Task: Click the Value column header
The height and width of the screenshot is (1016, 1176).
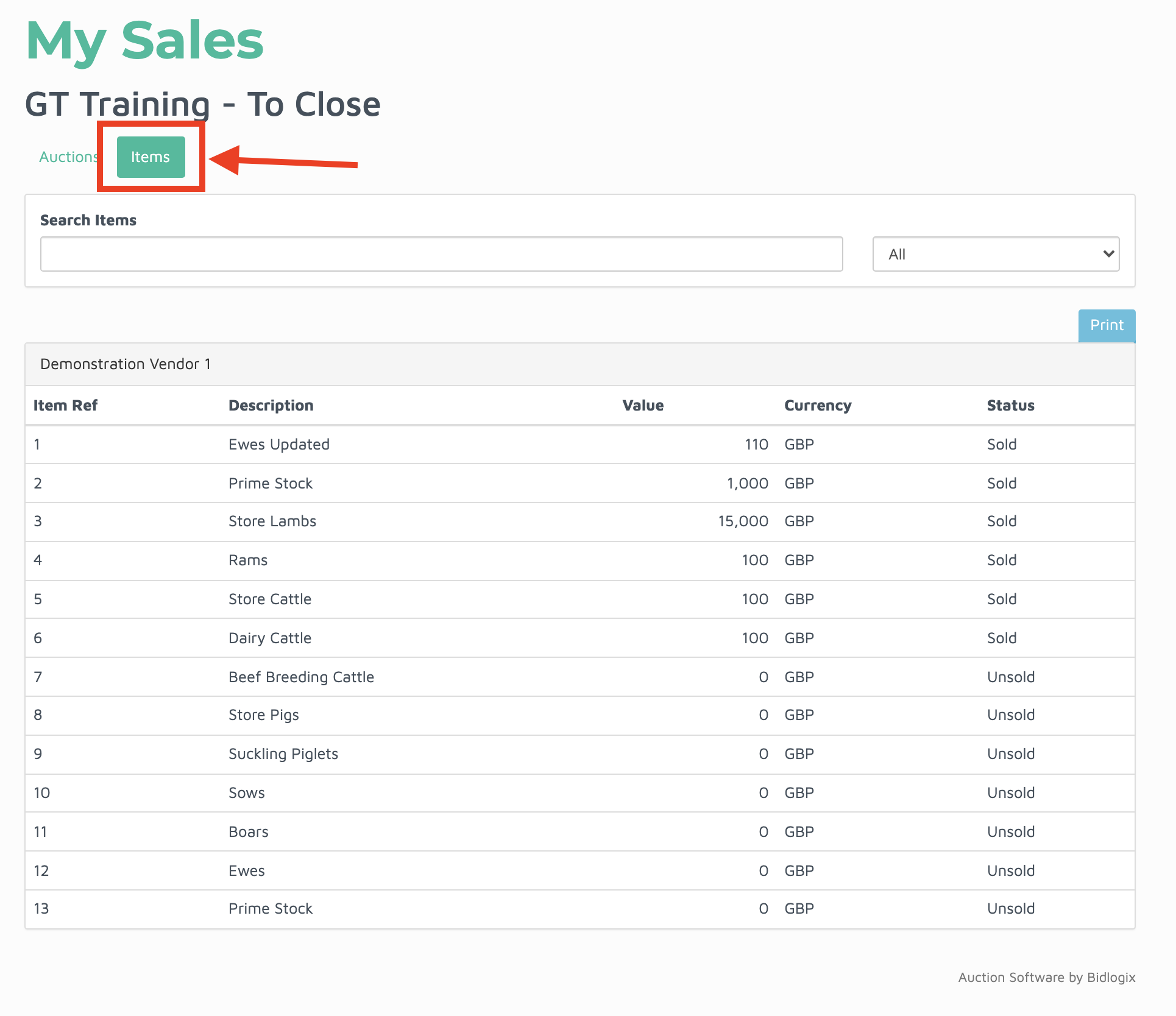Action: tap(642, 406)
